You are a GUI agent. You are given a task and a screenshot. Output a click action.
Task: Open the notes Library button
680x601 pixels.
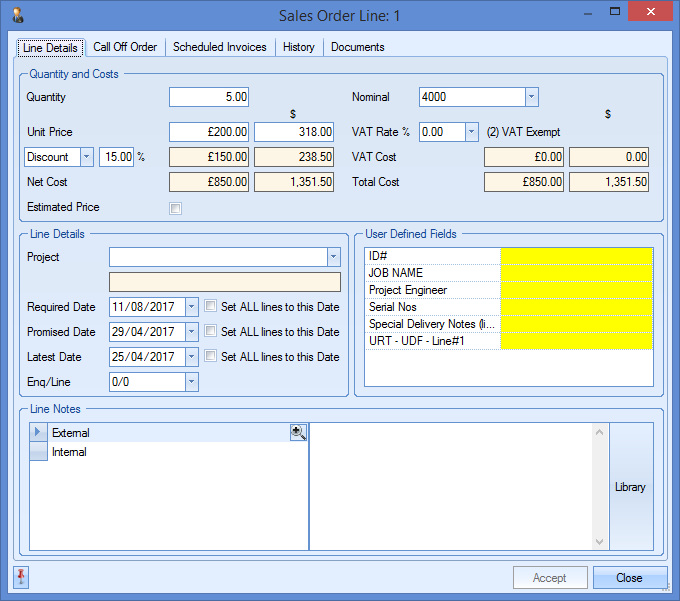630,487
